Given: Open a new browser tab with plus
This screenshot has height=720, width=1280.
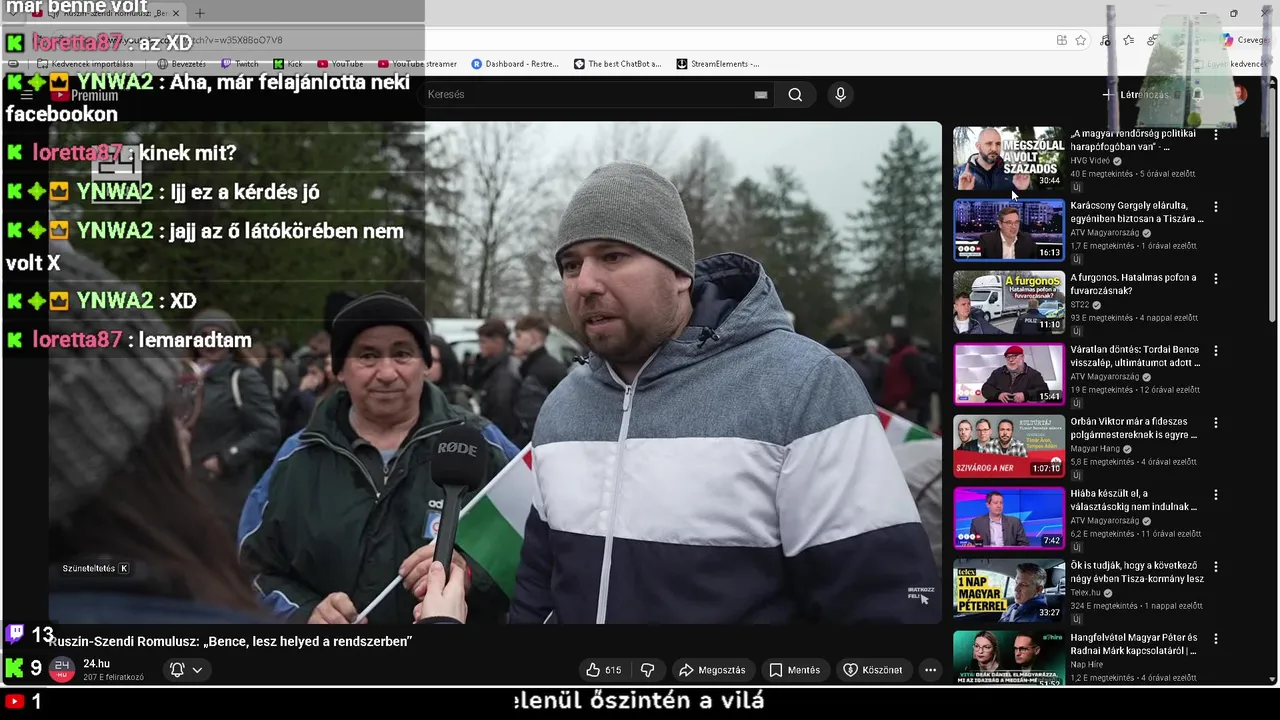Looking at the screenshot, I should tap(199, 13).
